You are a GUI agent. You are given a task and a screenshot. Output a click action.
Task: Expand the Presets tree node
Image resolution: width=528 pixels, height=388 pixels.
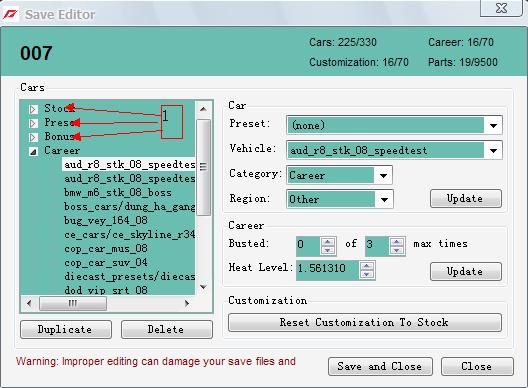tap(33, 123)
